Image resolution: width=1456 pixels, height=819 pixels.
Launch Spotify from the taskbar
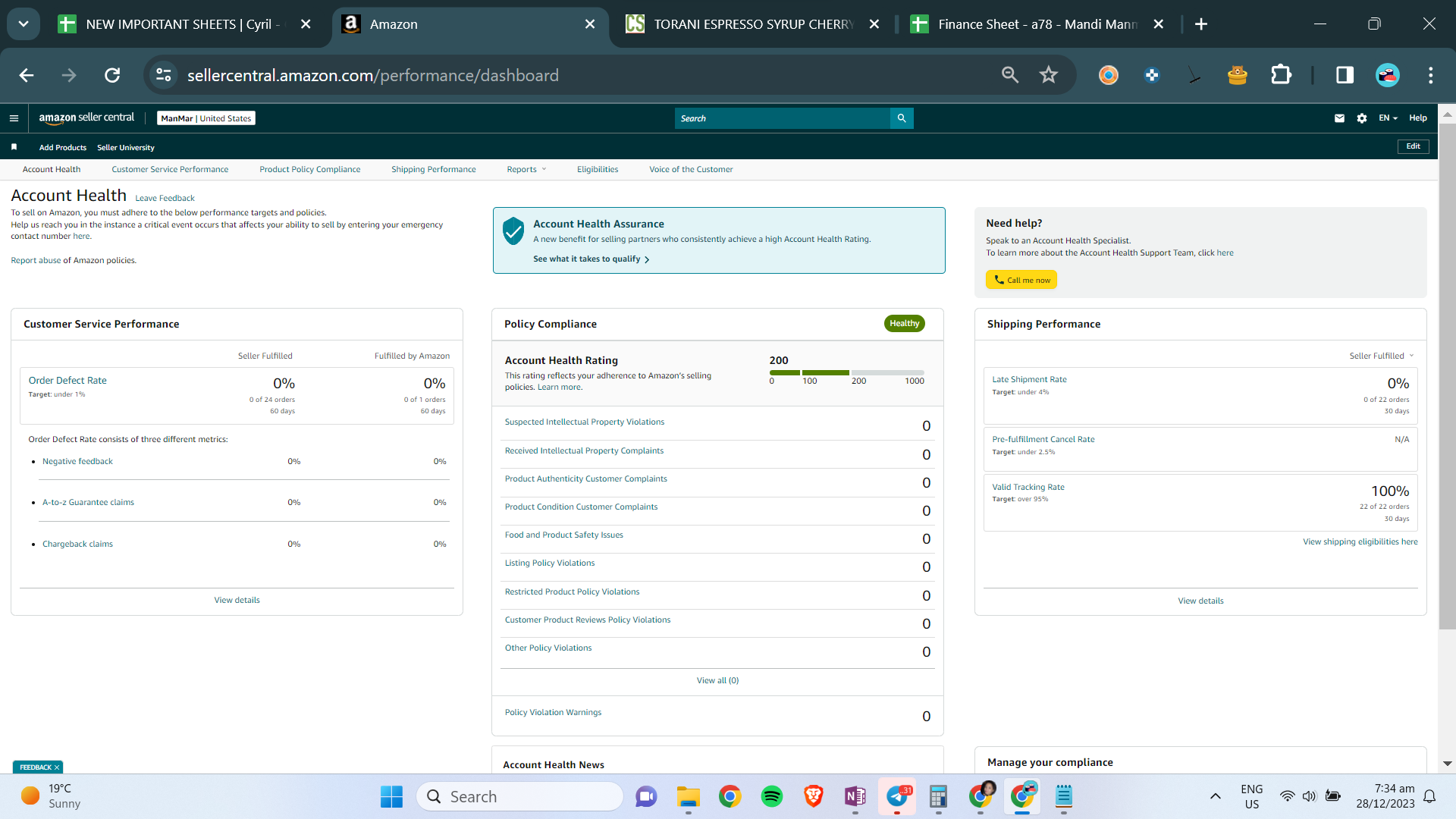(772, 796)
